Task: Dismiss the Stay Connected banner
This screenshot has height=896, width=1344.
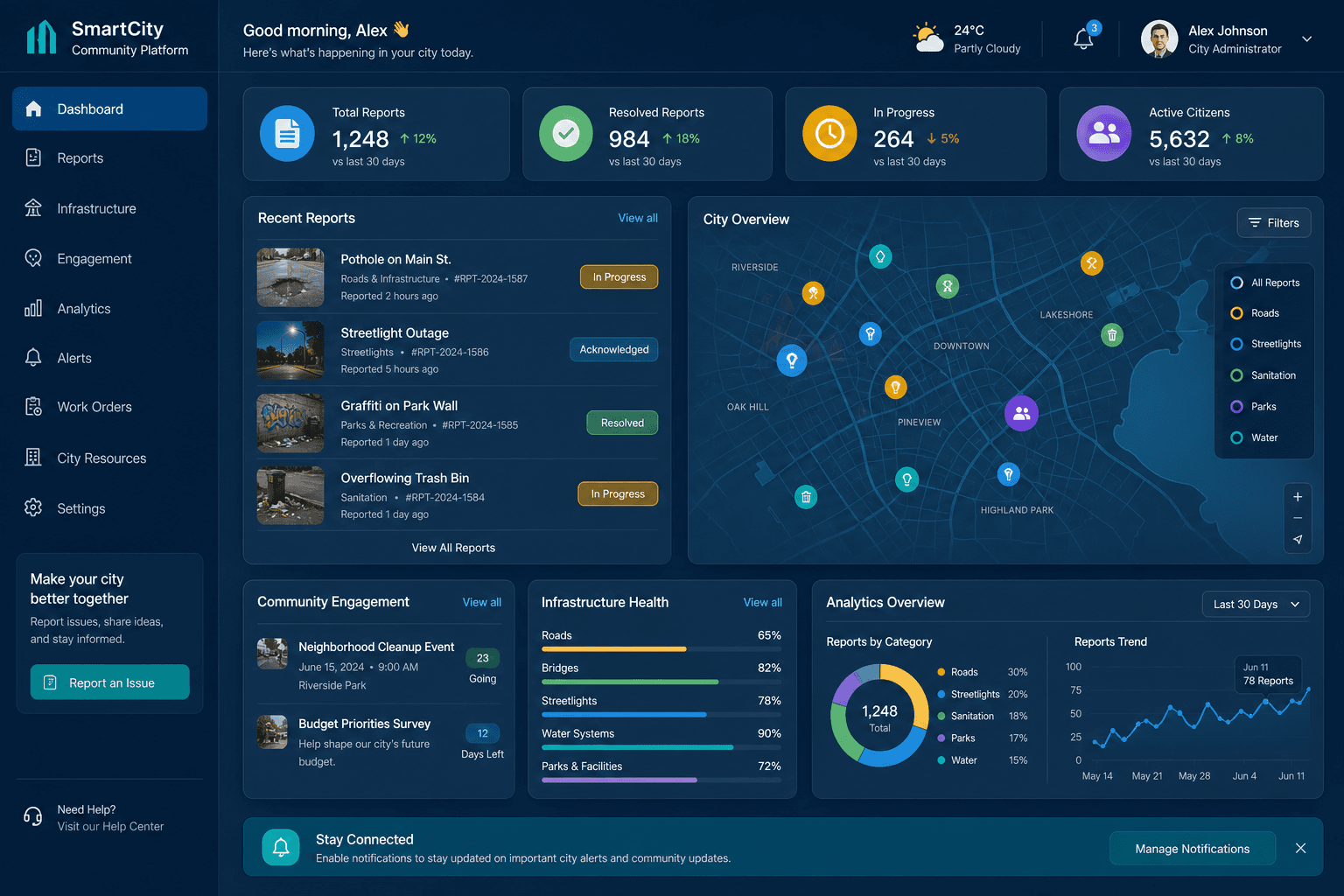Action: pyautogui.click(x=1300, y=848)
